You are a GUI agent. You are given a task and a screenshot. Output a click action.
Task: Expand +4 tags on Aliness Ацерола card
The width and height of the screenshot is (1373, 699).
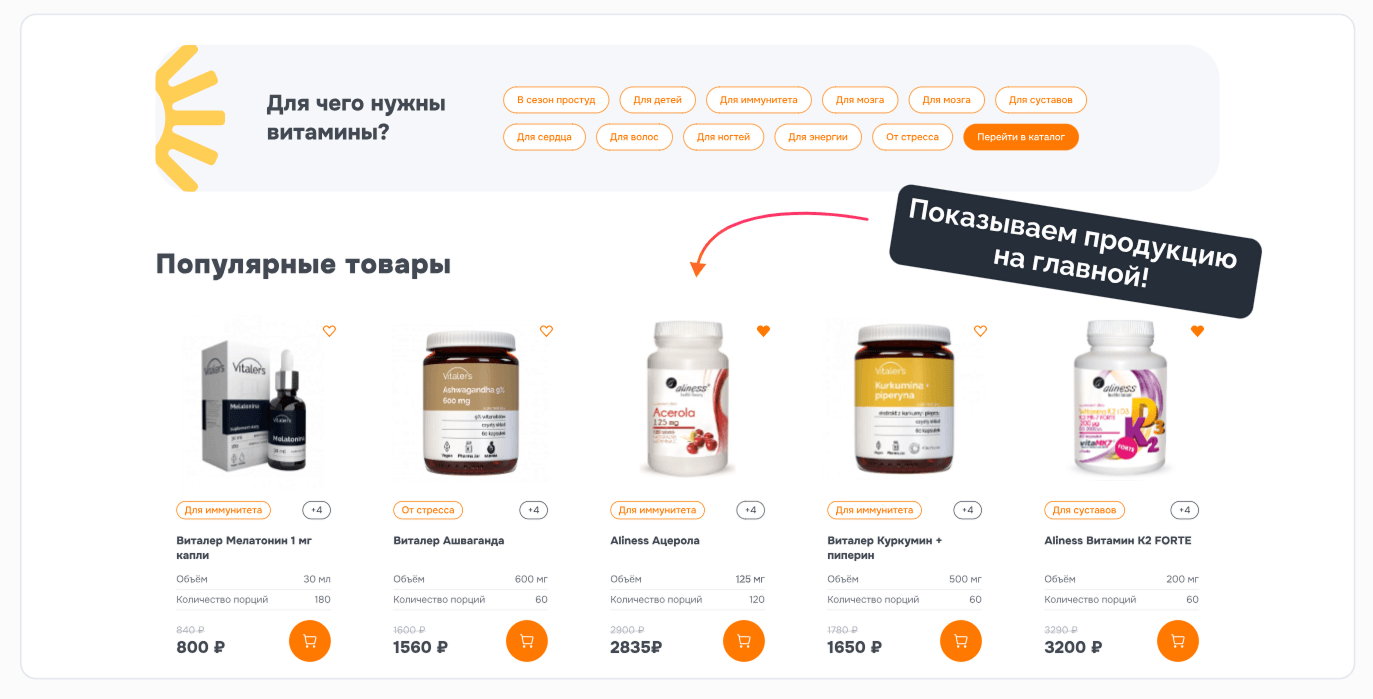[x=751, y=510]
